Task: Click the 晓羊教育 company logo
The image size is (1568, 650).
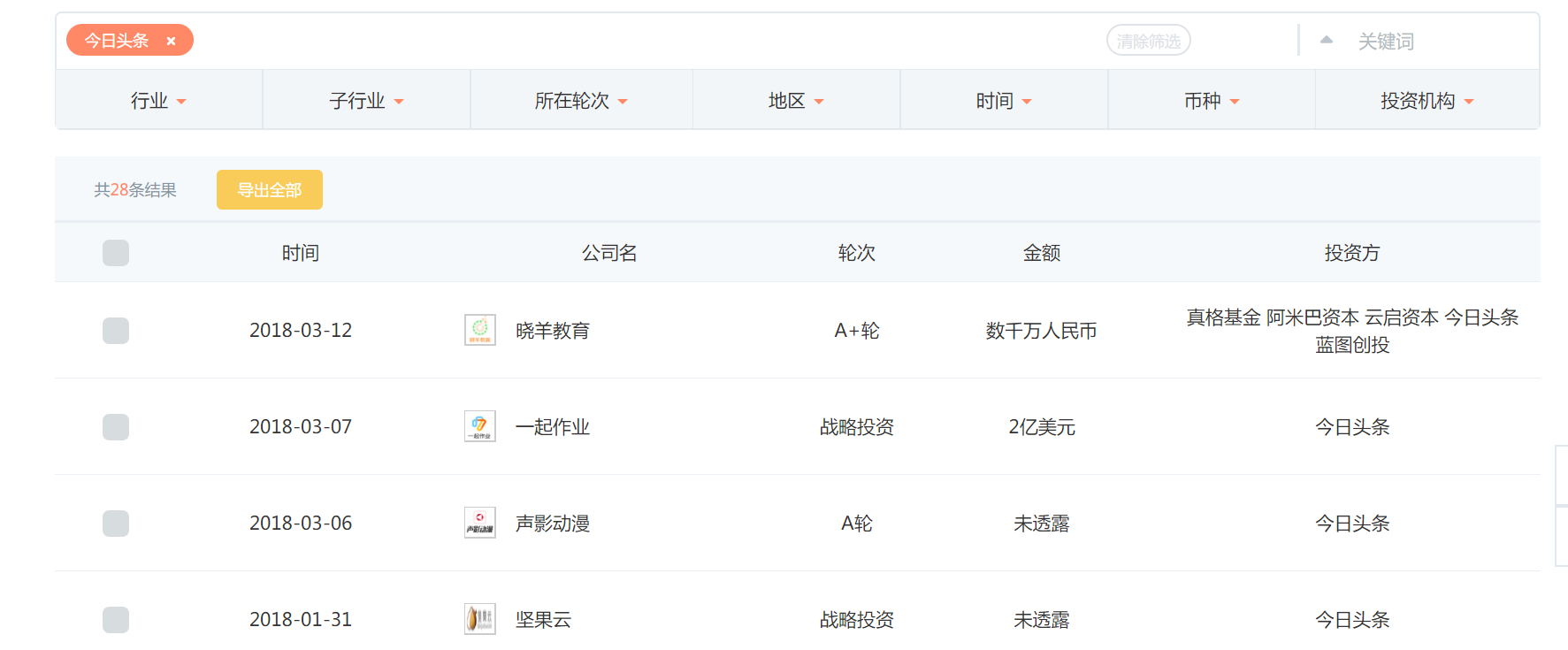Action: coord(480,330)
